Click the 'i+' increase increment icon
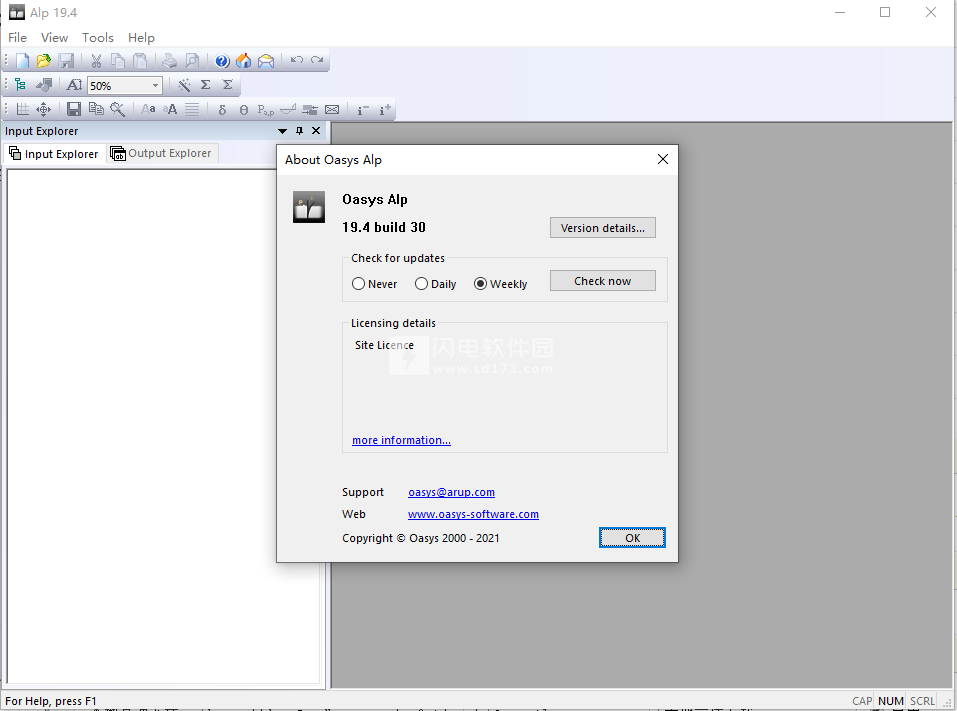This screenshot has width=957, height=711. (385, 109)
